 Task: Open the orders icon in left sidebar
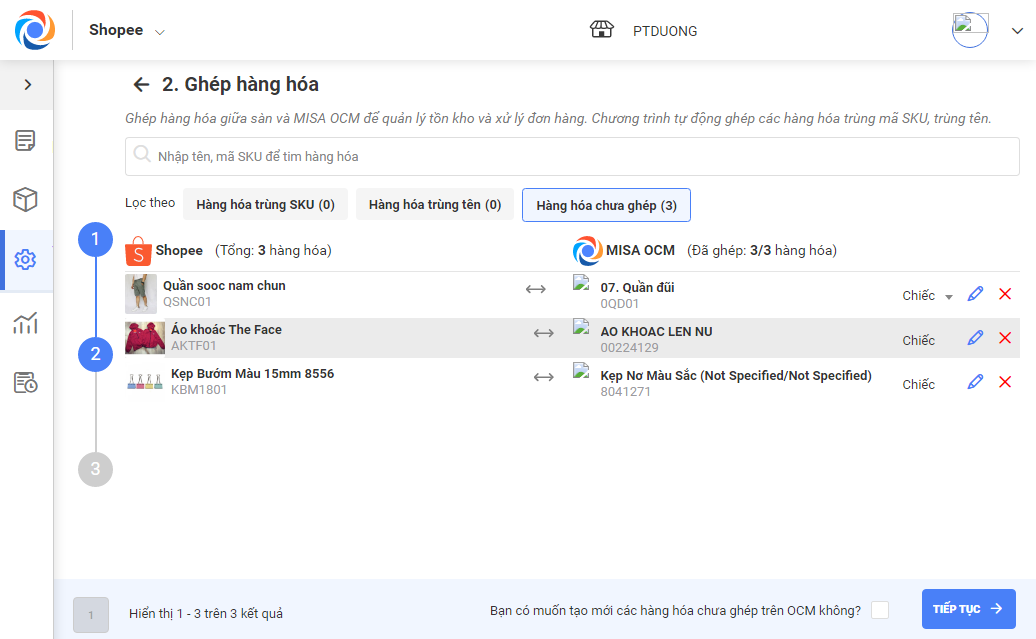[x=26, y=141]
